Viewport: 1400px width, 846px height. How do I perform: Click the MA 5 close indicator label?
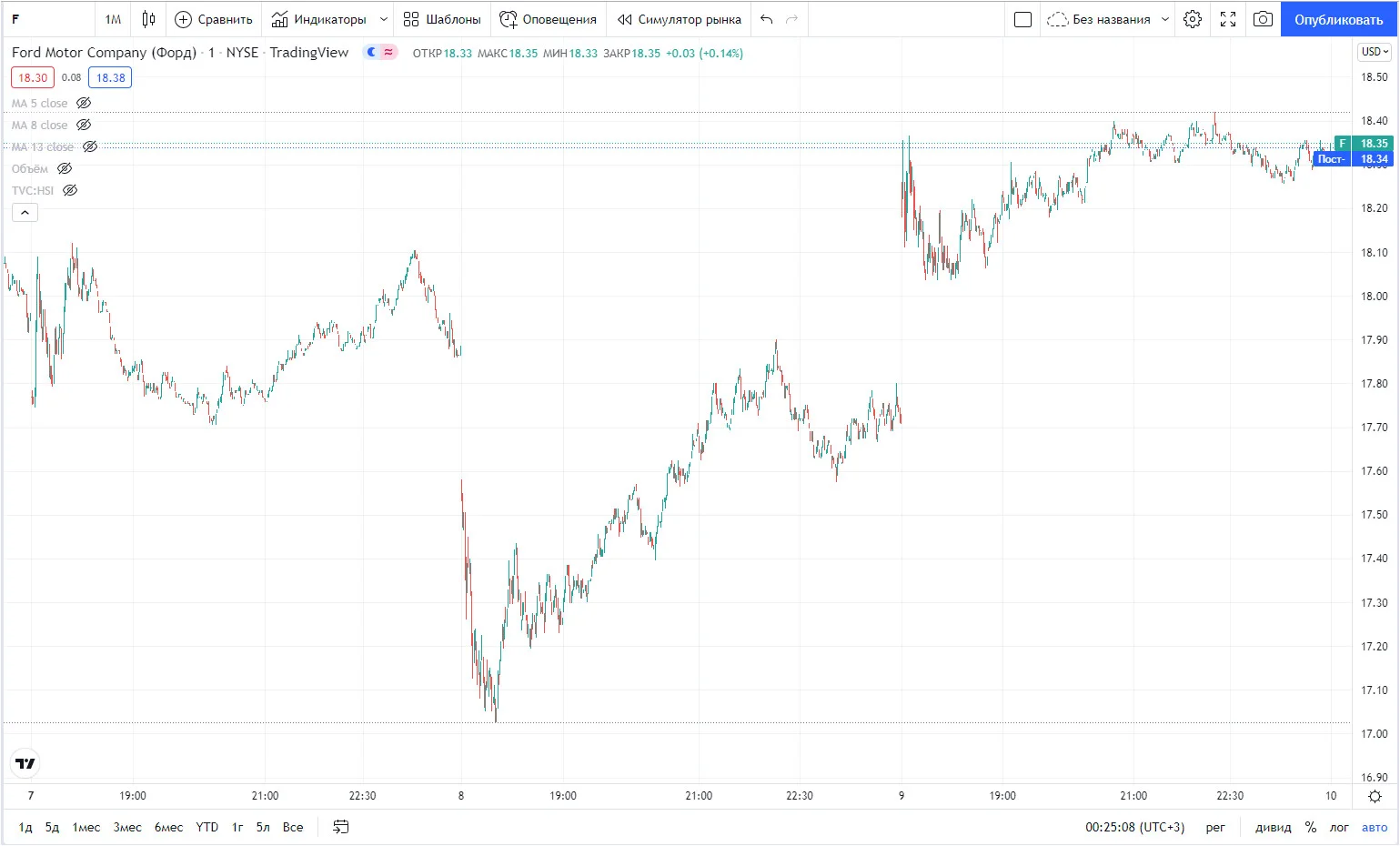pyautogui.click(x=40, y=103)
